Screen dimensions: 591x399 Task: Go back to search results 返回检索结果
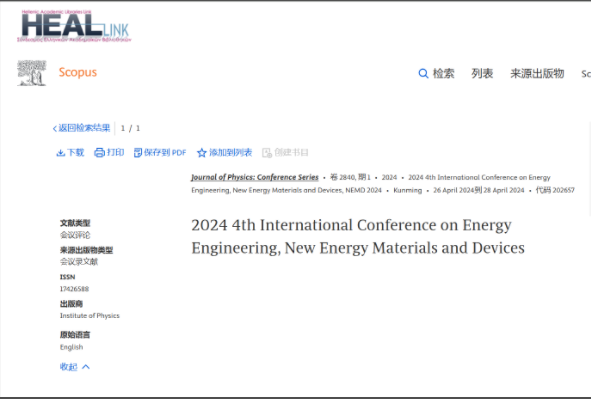point(84,128)
